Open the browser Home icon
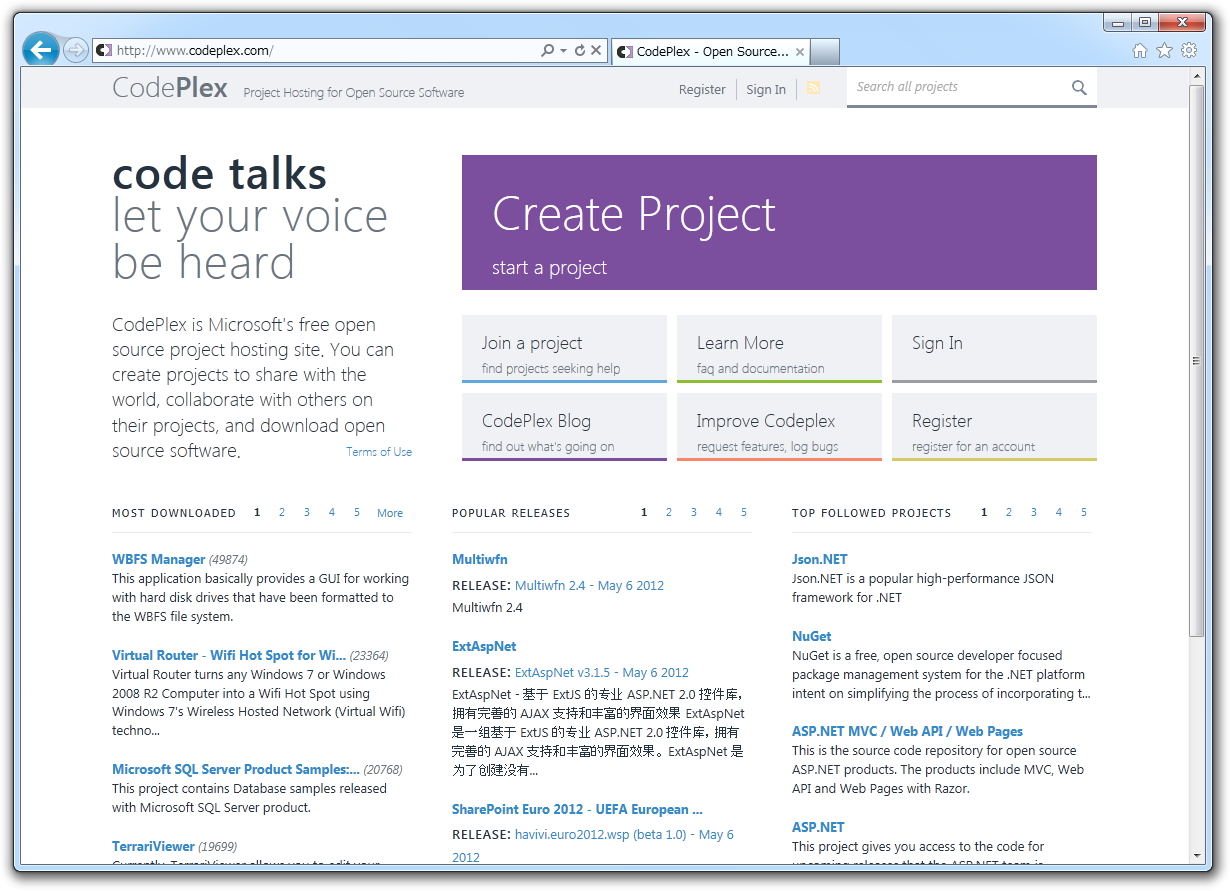 coord(1140,51)
